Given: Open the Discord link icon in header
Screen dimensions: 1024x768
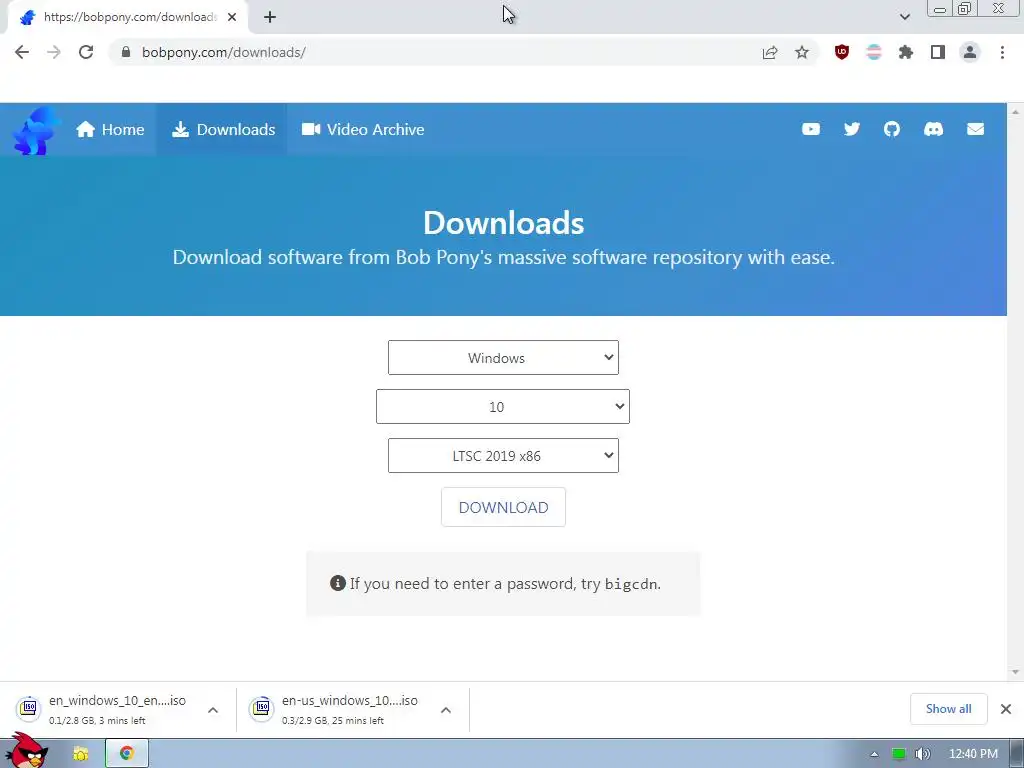Looking at the screenshot, I should pyautogui.click(x=933, y=129).
